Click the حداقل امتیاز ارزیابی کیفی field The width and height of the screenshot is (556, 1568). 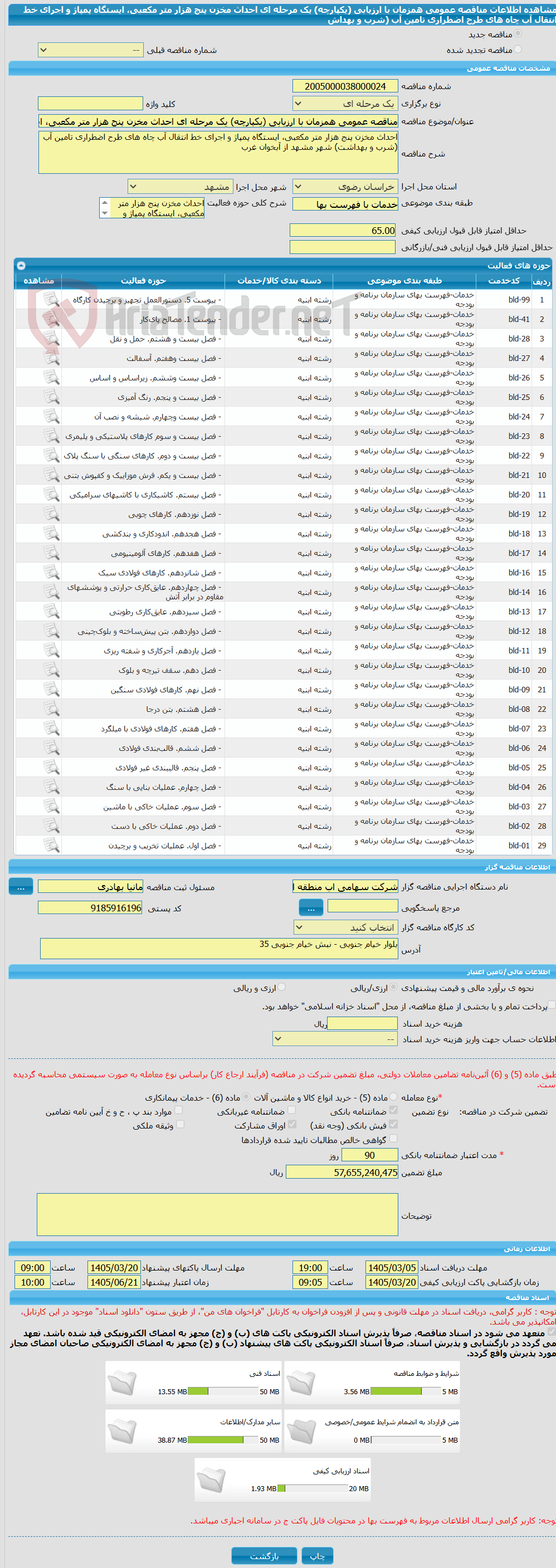point(343,230)
